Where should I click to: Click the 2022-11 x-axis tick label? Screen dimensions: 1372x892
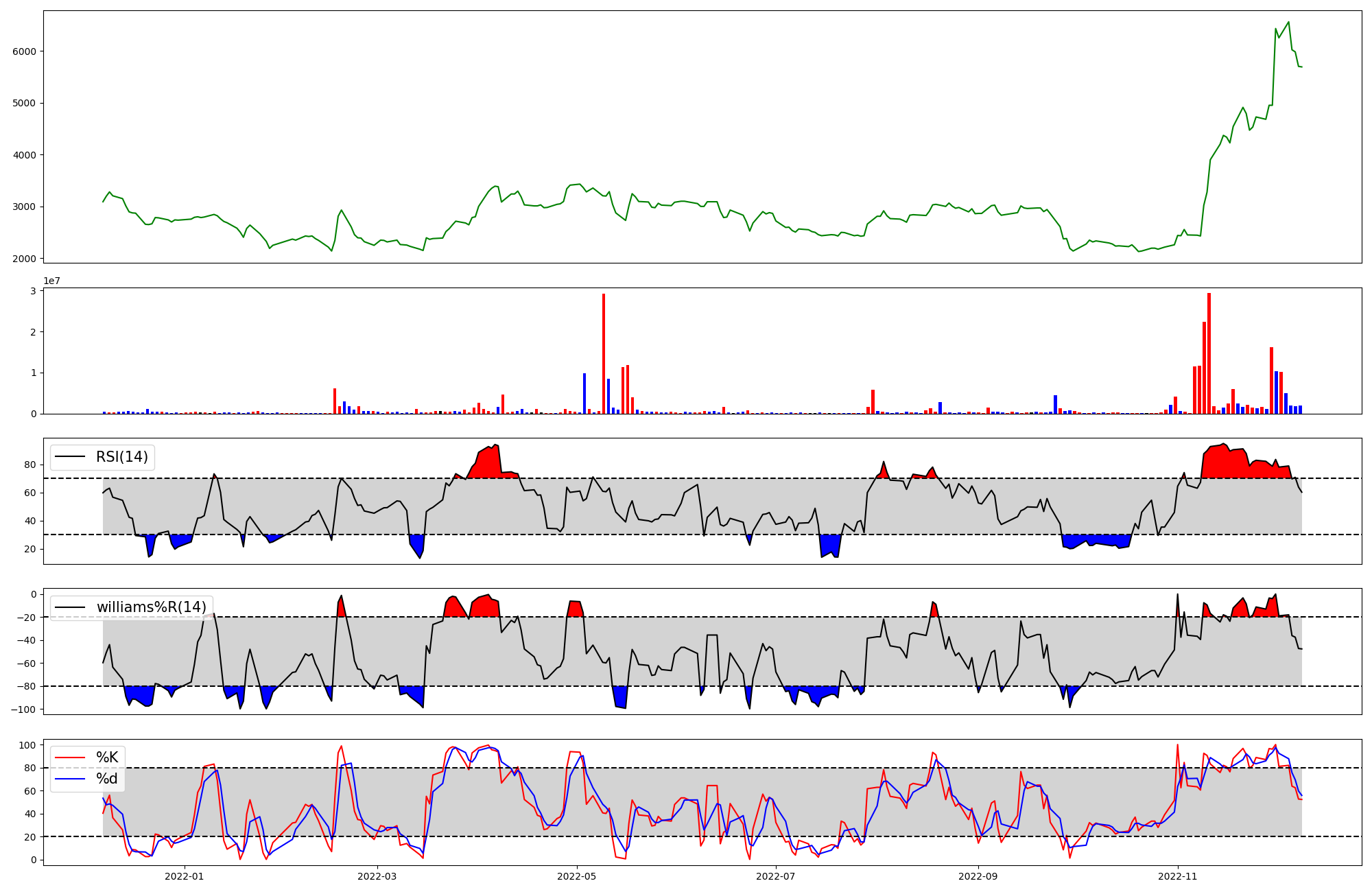click(x=1178, y=876)
